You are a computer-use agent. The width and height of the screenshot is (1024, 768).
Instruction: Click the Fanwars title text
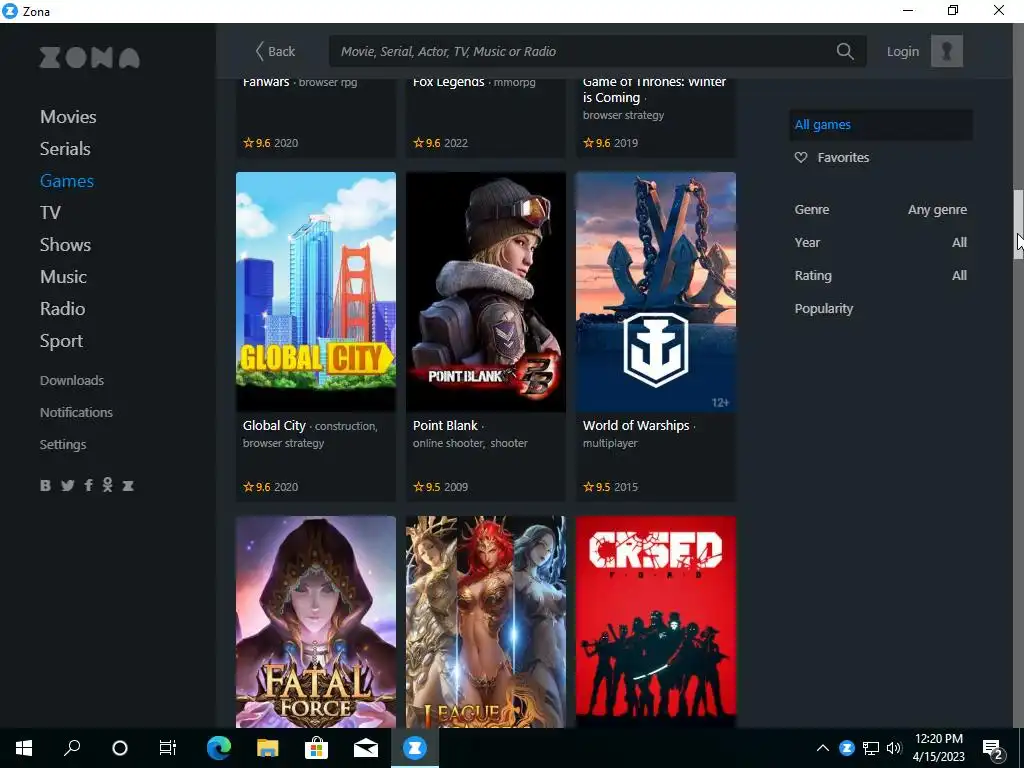[266, 82]
